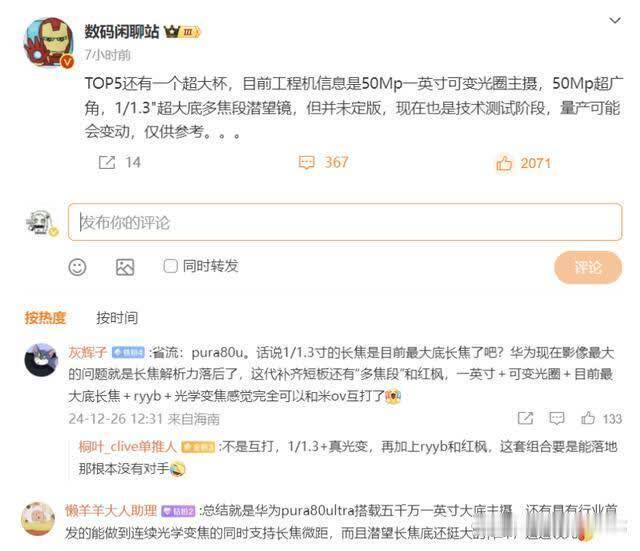Repost 灰辉子's comment using share icon
Viewport: 640px width, 551px height.
tap(525, 418)
